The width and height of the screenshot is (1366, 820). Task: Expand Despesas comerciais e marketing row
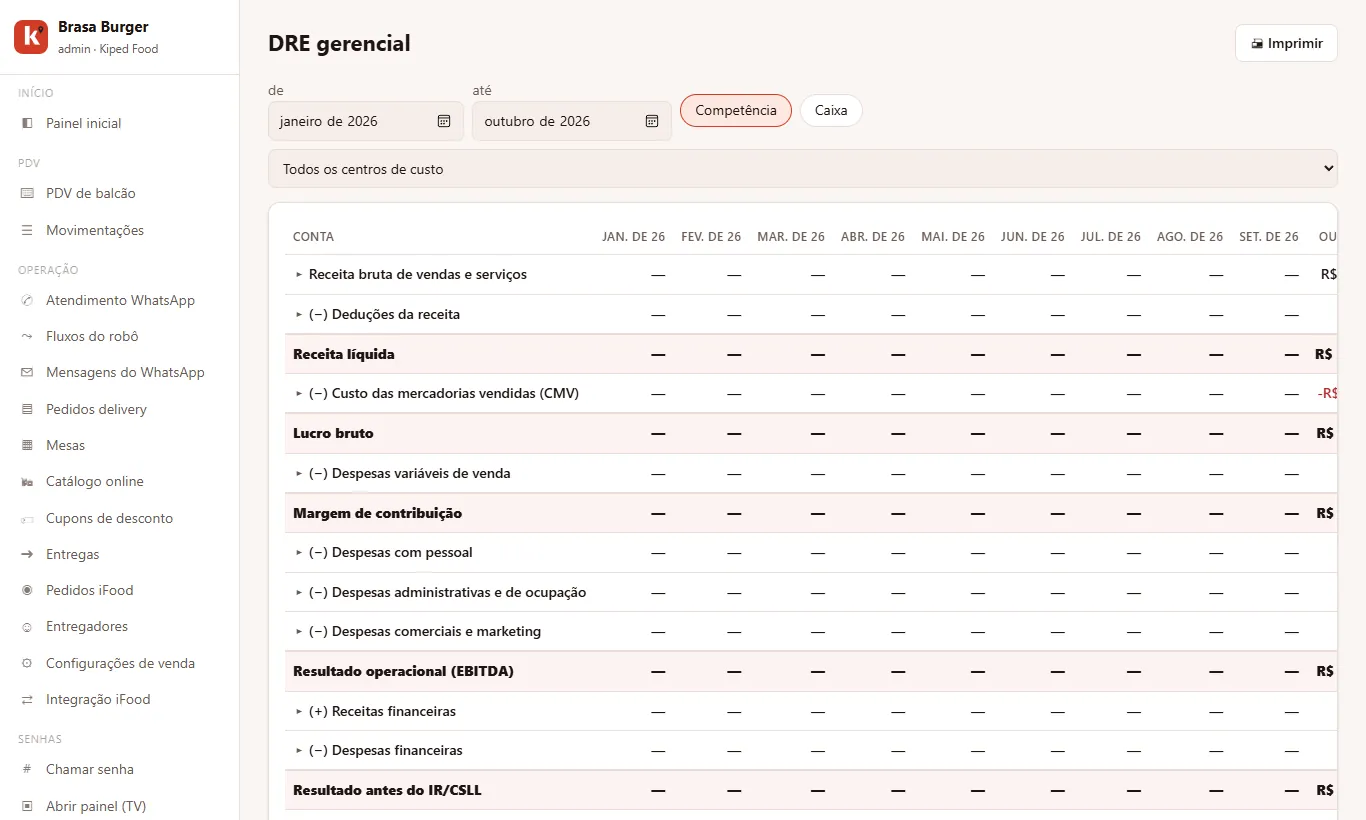299,631
